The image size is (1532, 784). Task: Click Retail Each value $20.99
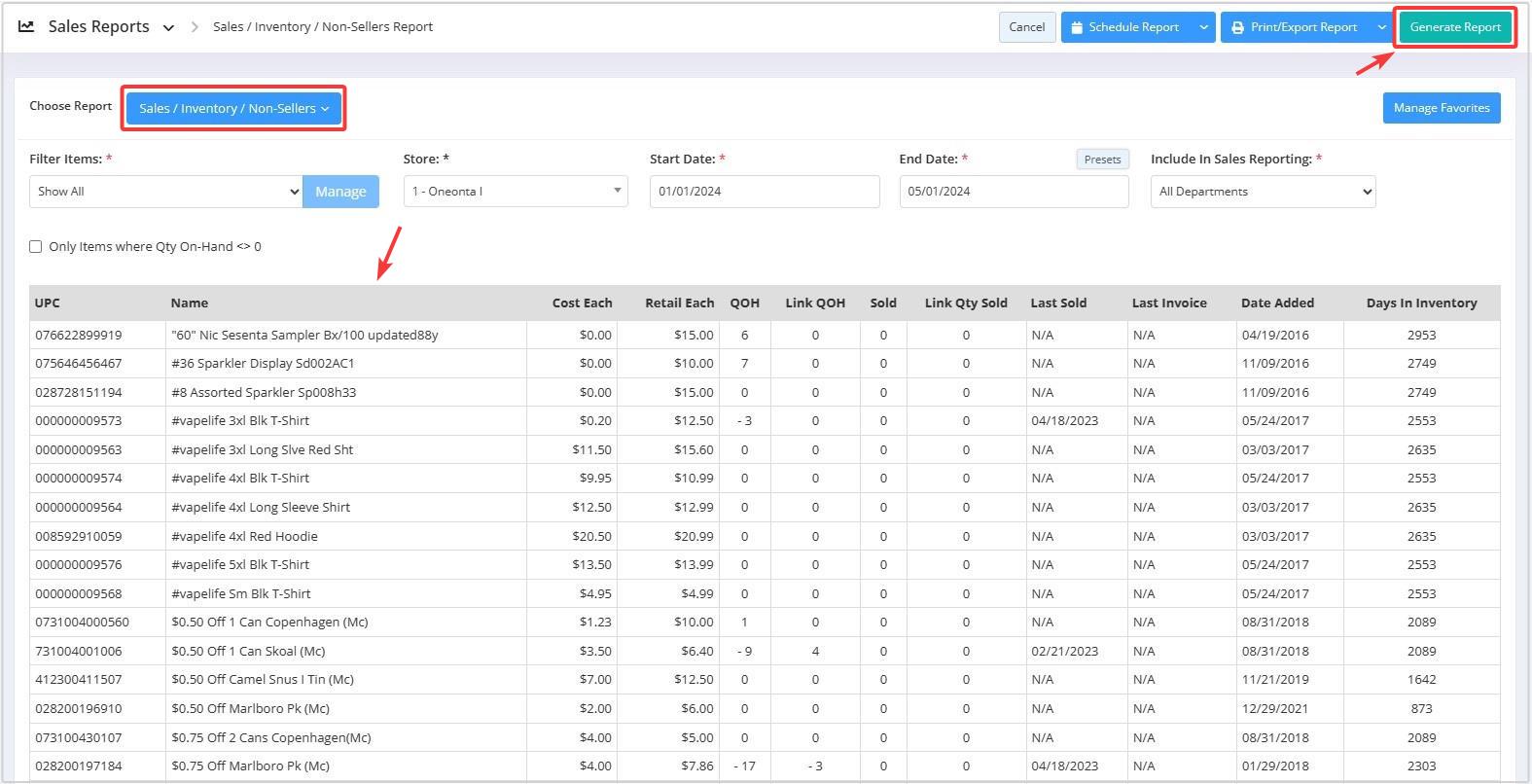tap(694, 537)
